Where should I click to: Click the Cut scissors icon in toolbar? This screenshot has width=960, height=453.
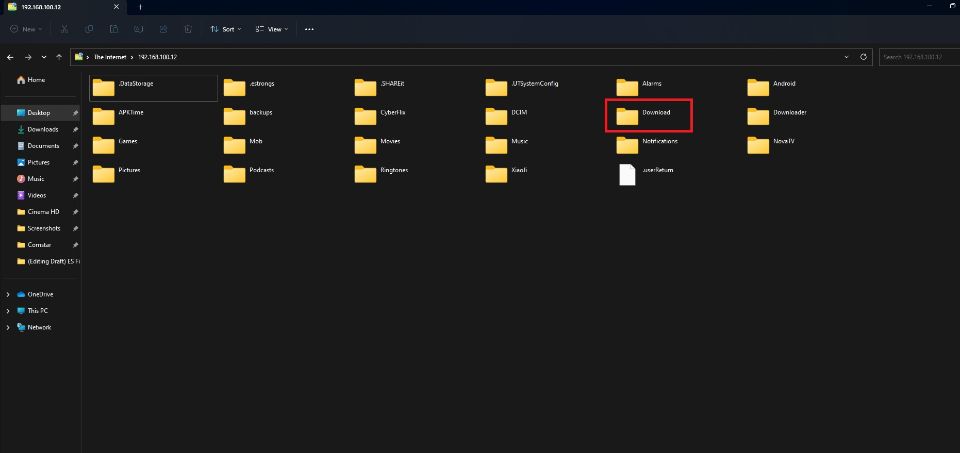click(x=64, y=29)
